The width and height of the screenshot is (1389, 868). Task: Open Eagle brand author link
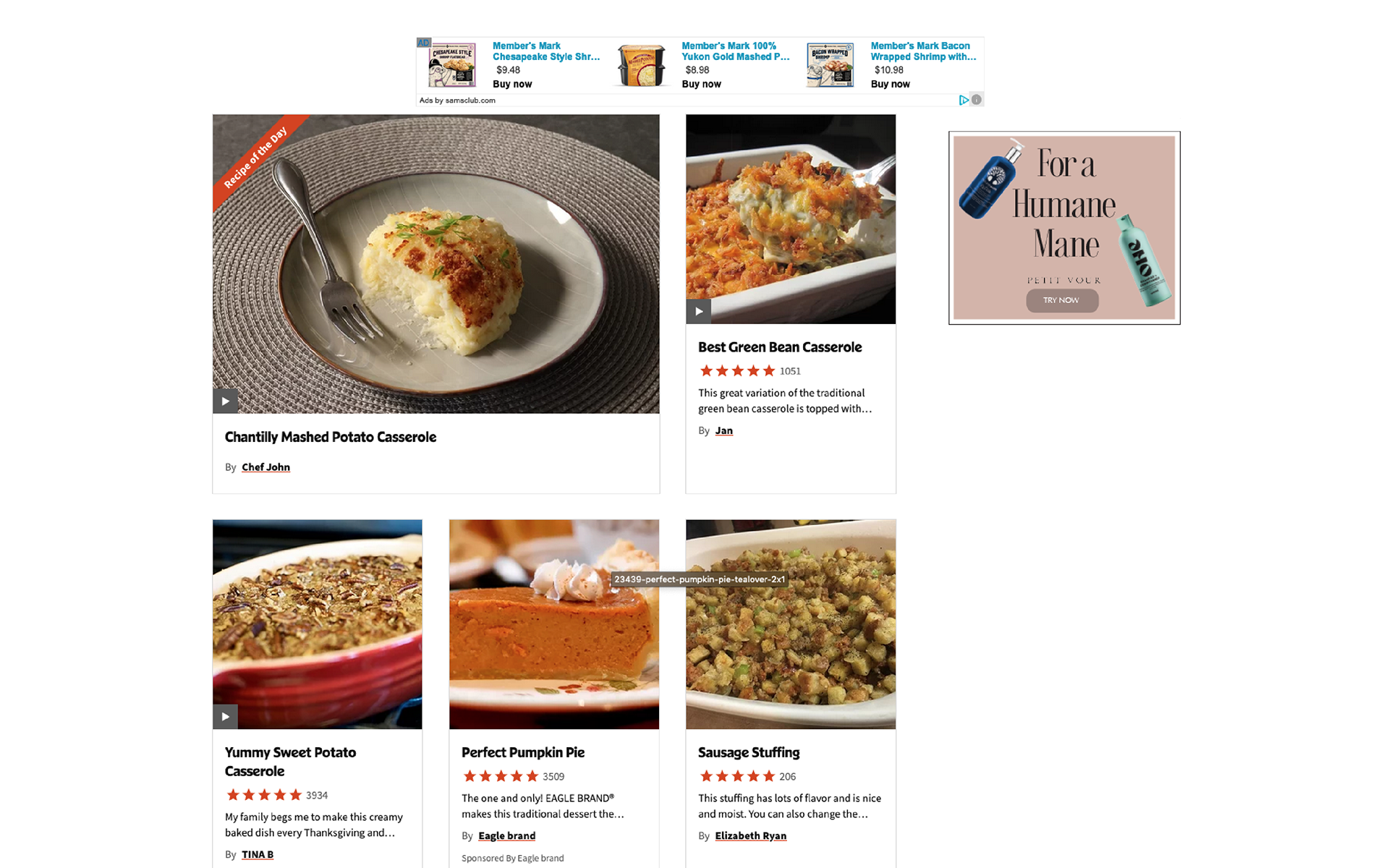point(506,835)
